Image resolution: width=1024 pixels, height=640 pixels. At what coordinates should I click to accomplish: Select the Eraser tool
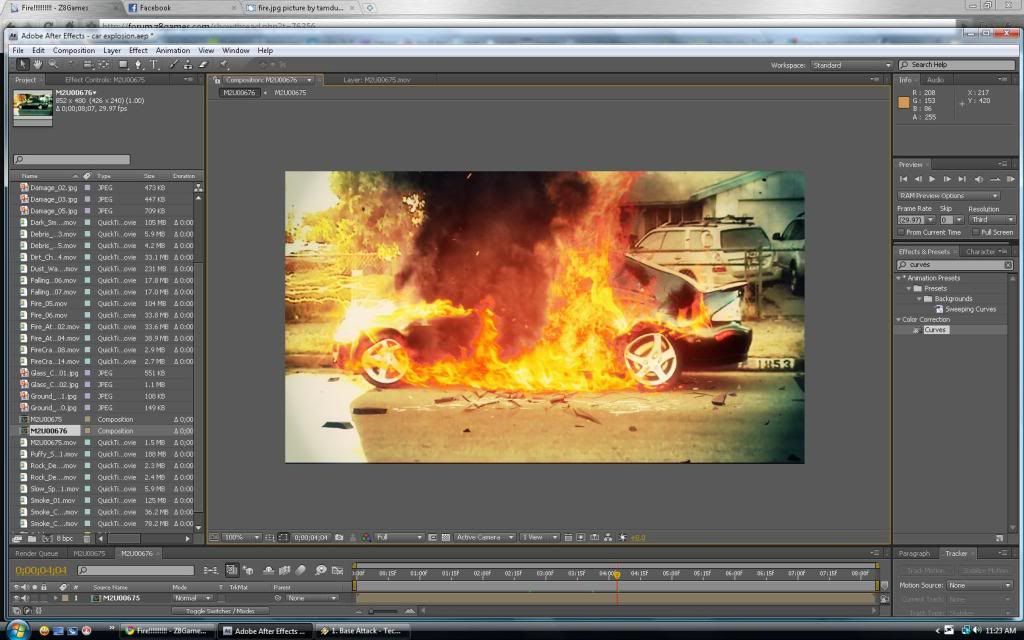click(203, 64)
